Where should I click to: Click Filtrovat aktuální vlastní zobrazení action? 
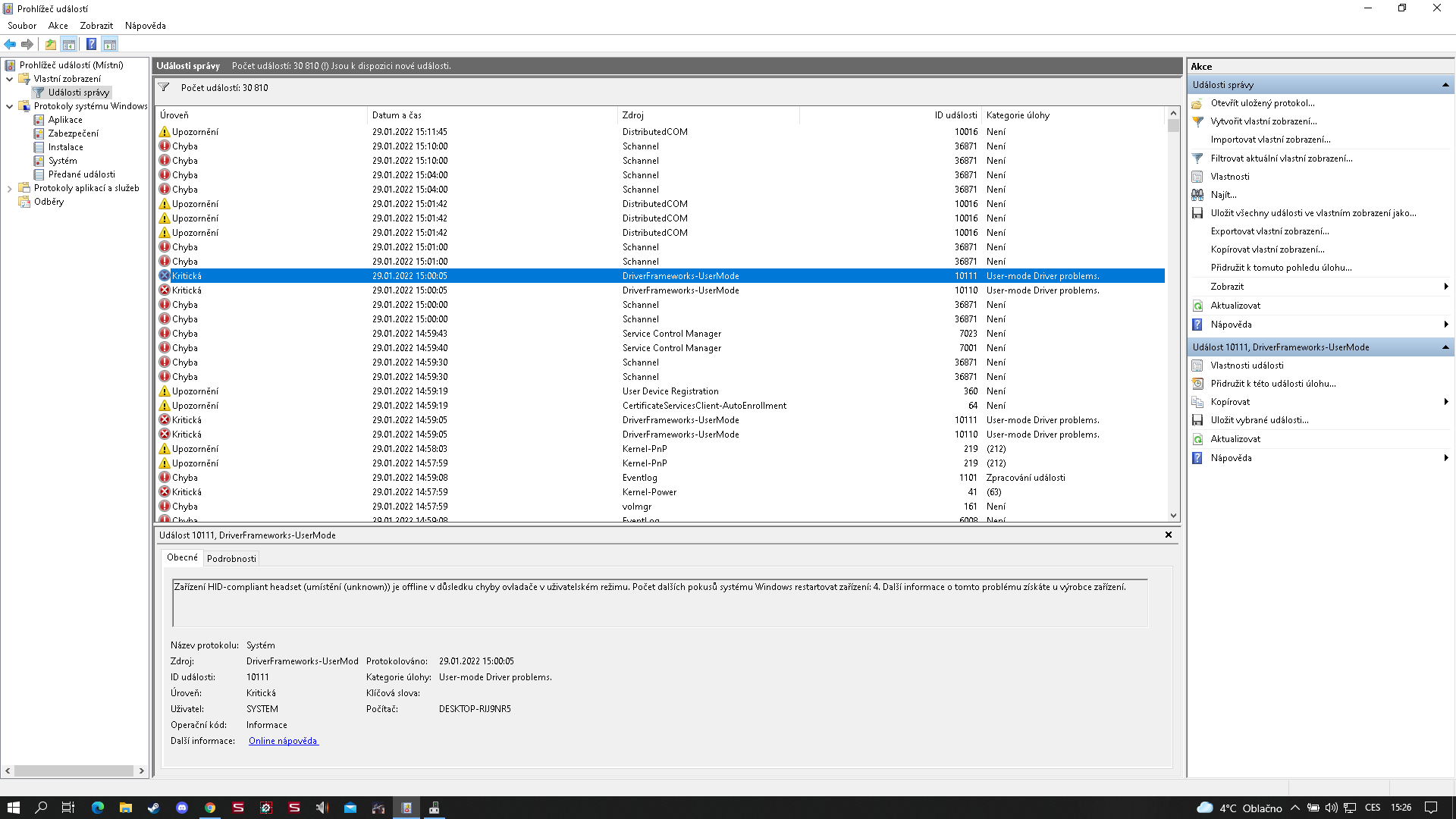pos(1281,158)
